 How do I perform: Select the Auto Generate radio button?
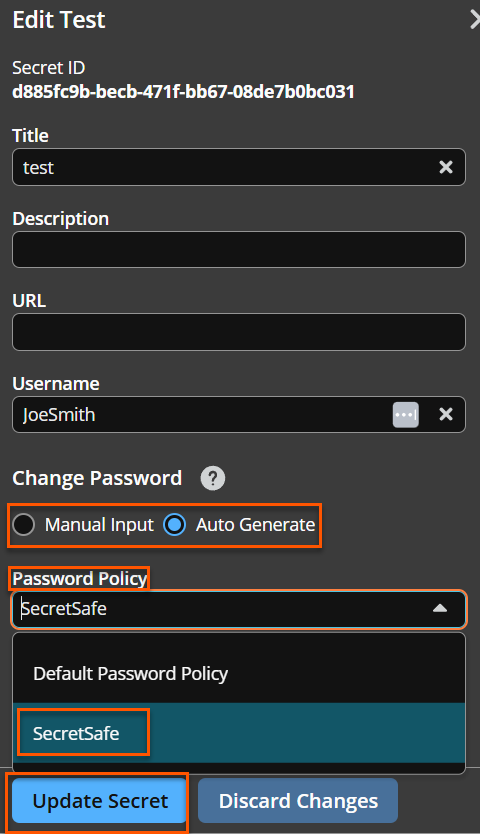175,524
